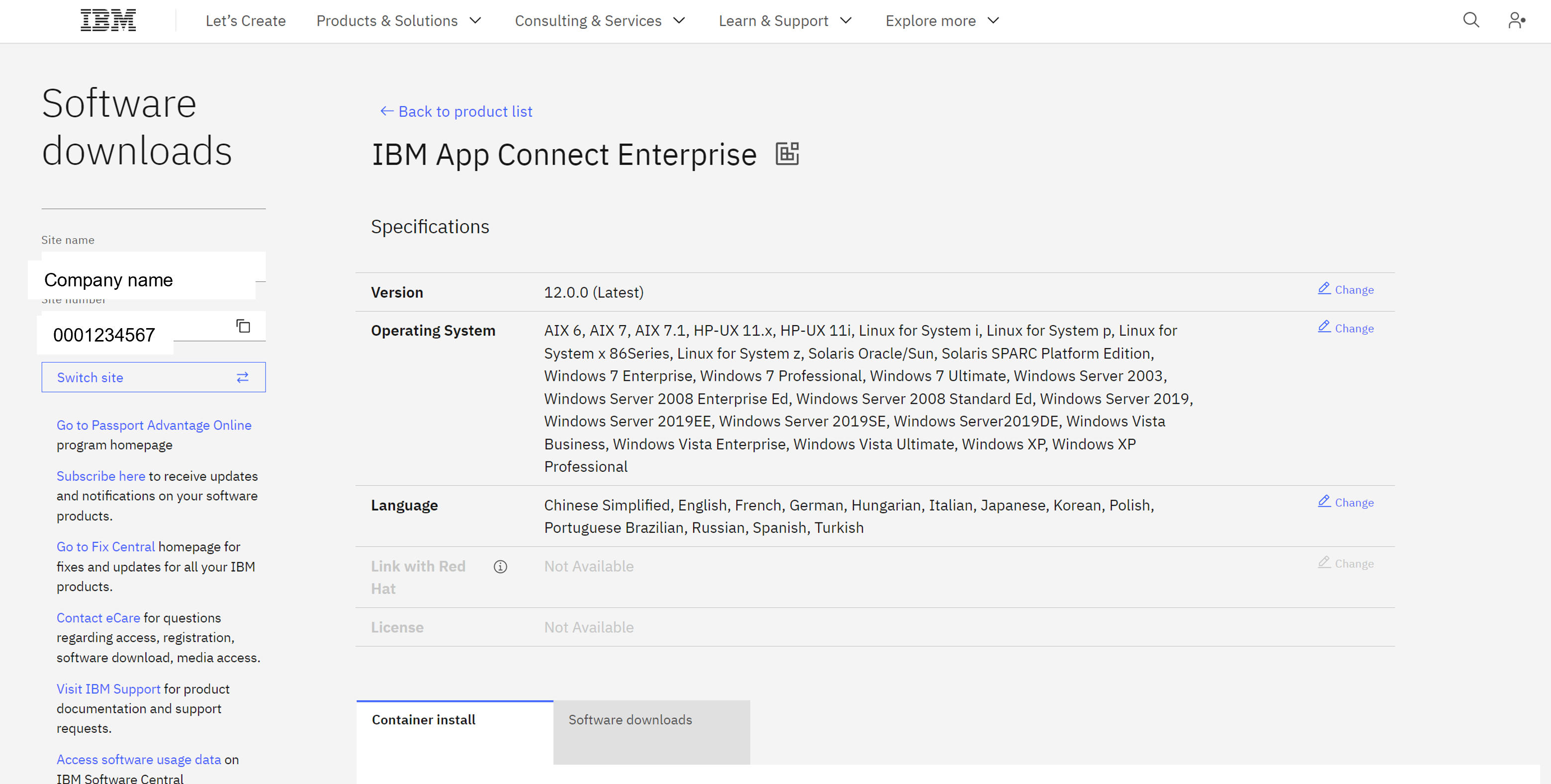Expand the Explore more menu
Viewport: 1551px width, 784px height.
point(942,20)
